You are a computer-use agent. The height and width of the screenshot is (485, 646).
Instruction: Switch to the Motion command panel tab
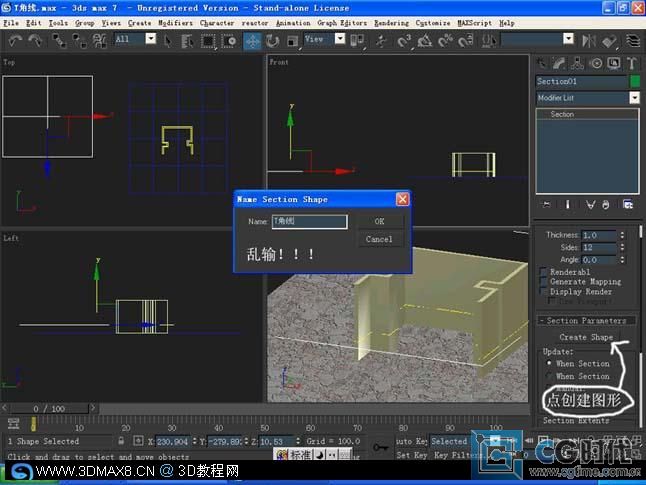[596, 63]
